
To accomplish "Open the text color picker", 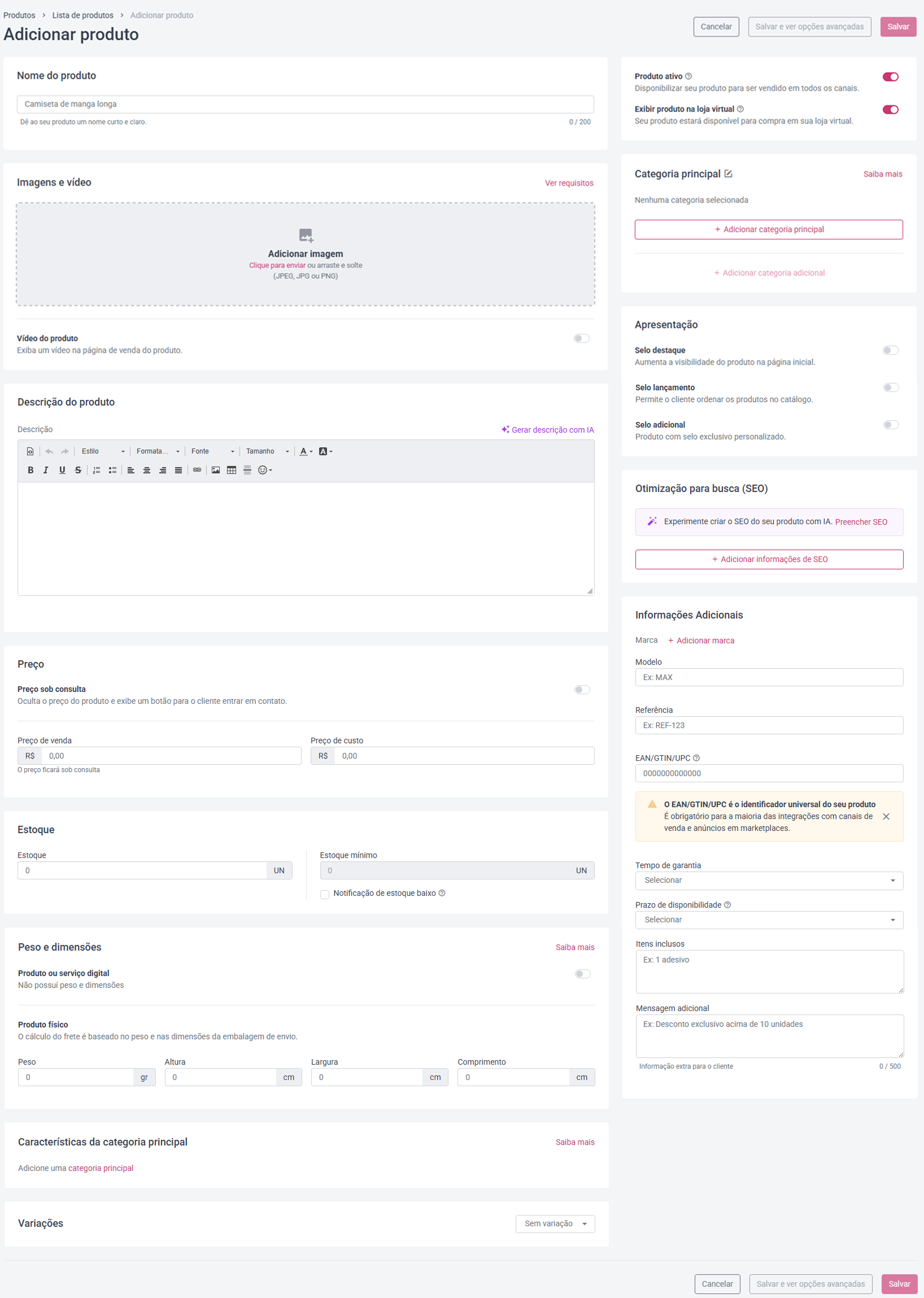I will tap(306, 451).
